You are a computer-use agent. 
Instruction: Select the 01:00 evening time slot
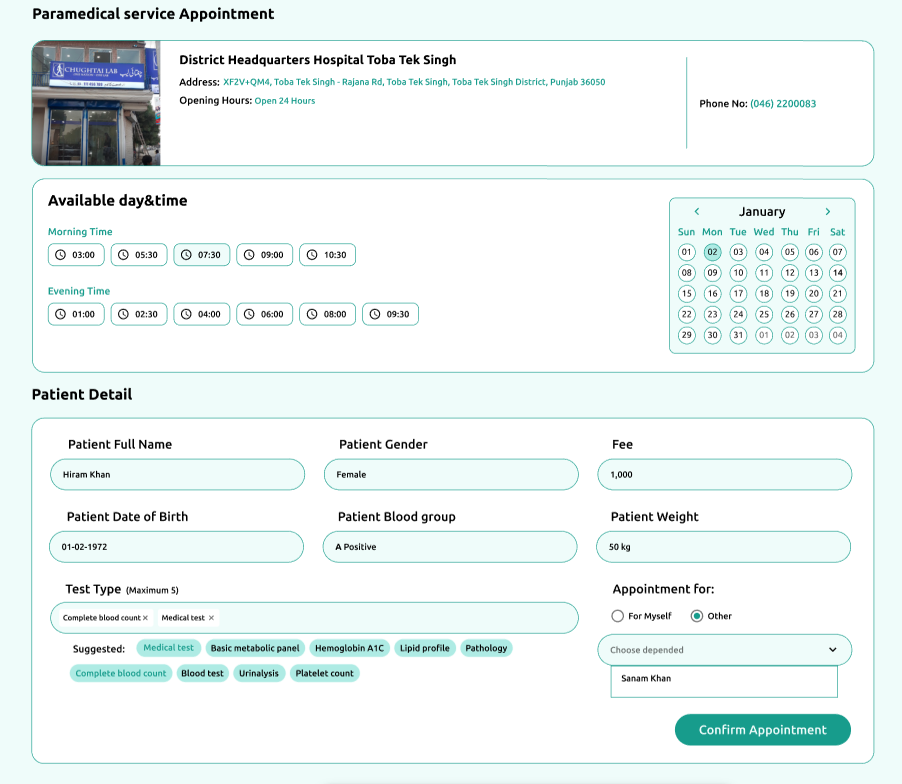tap(76, 314)
